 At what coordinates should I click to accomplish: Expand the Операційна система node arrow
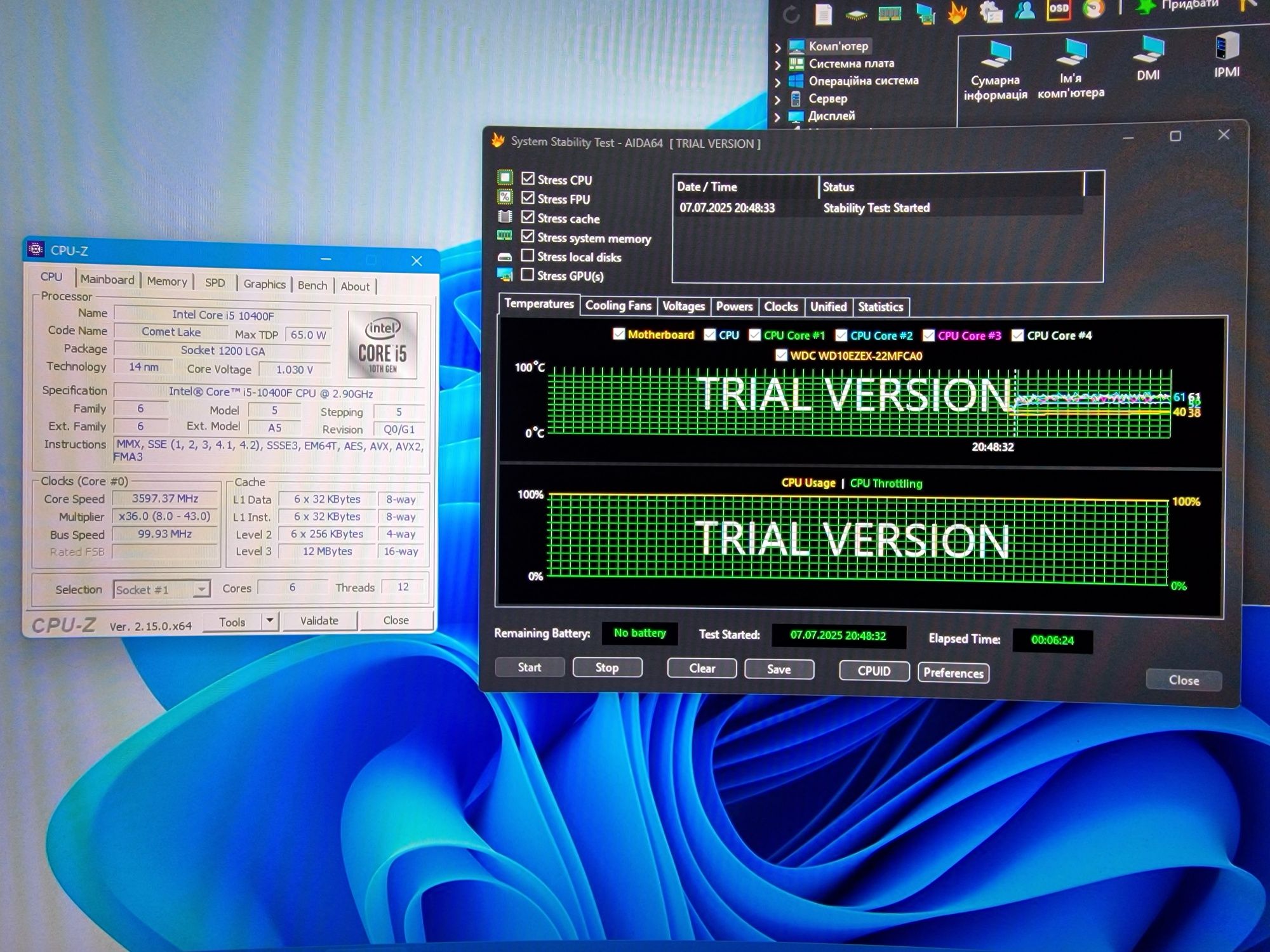[x=778, y=82]
